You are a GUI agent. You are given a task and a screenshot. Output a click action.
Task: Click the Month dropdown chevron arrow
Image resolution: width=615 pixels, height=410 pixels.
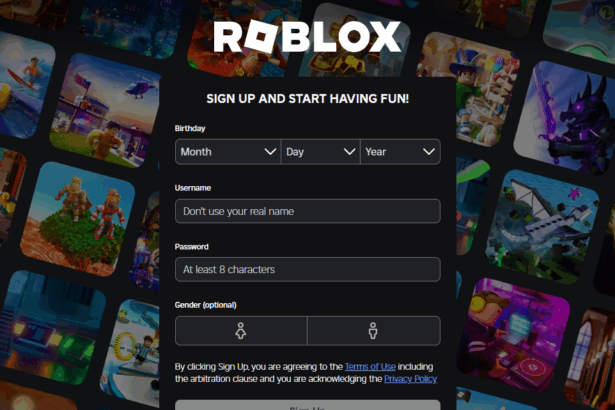[x=270, y=151]
